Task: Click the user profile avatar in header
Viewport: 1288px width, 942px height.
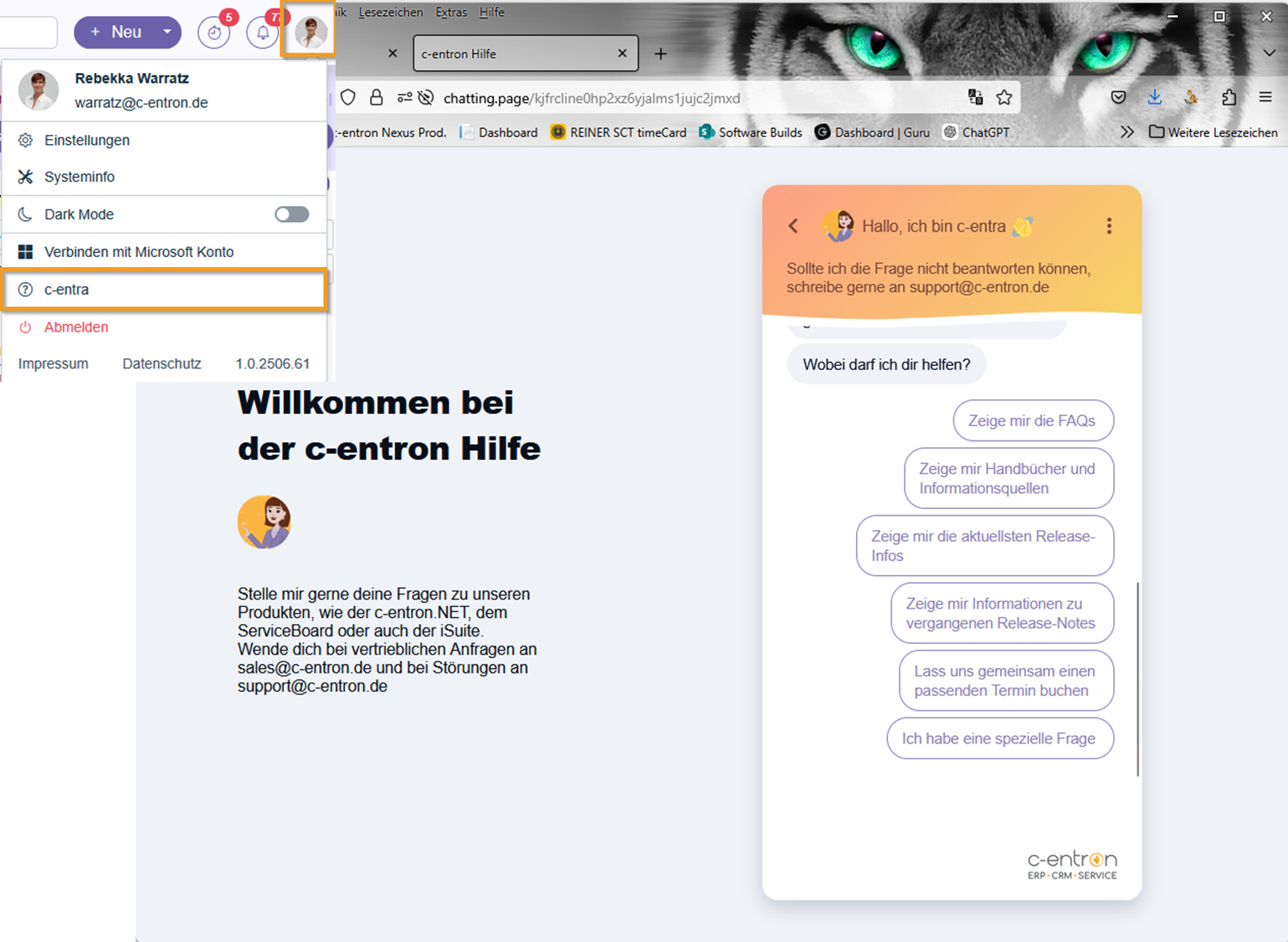Action: 310,33
